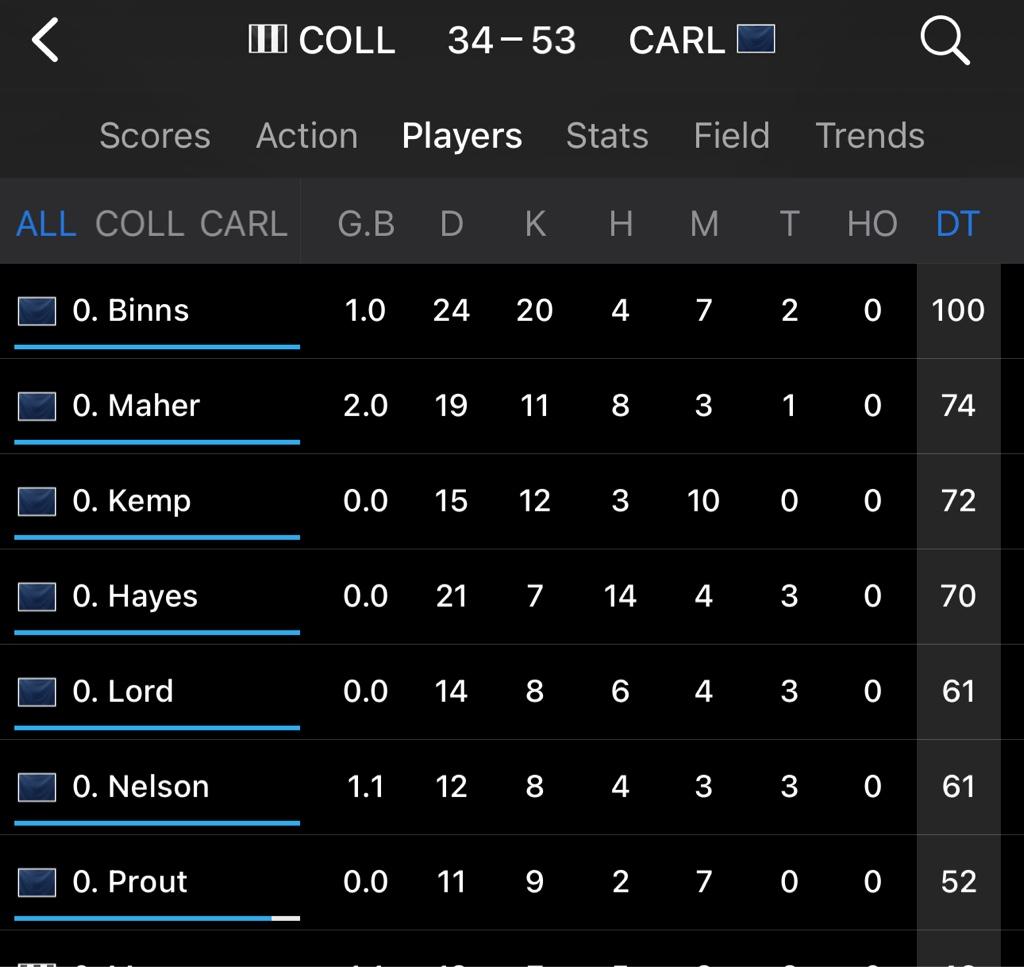
Task: Open the Action tab
Action: pyautogui.click(x=307, y=136)
